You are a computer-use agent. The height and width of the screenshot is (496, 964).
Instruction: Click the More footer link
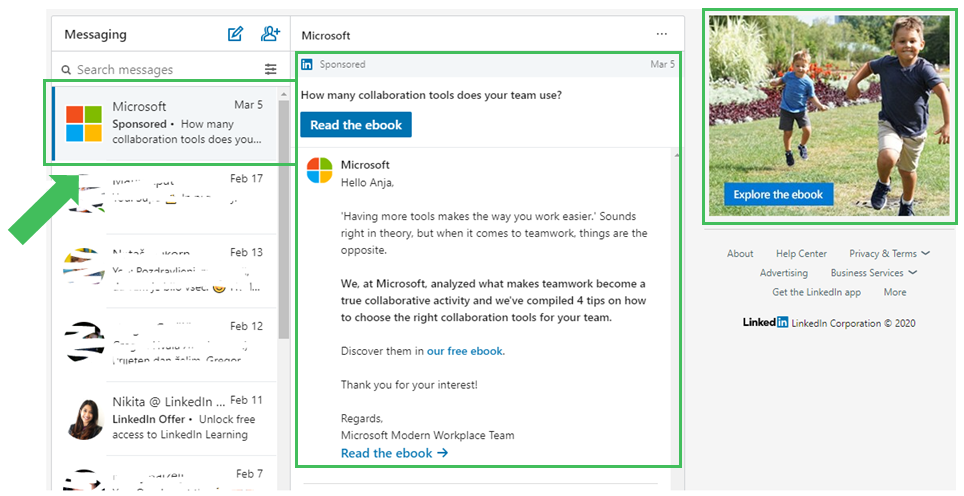click(895, 292)
